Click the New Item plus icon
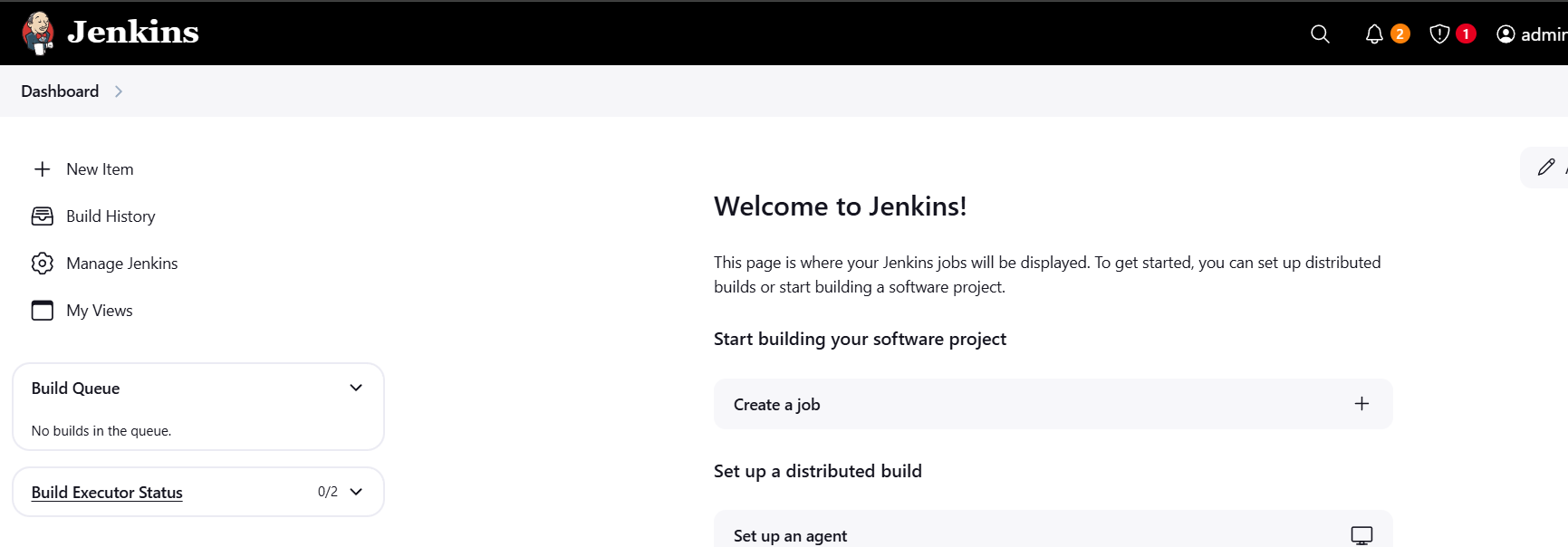This screenshot has width=1568, height=547. click(42, 169)
